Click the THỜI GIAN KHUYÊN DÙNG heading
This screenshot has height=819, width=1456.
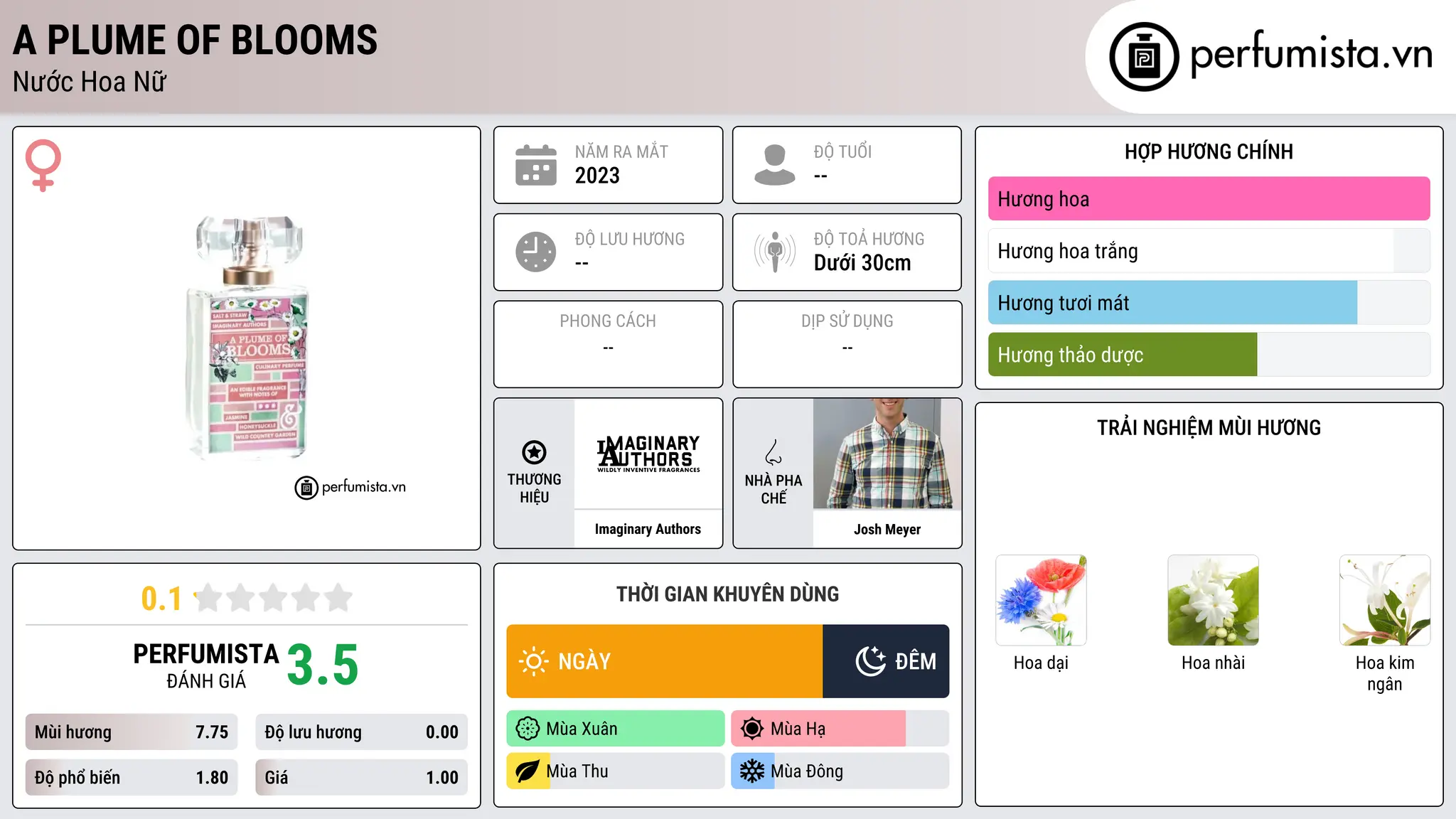tap(728, 594)
